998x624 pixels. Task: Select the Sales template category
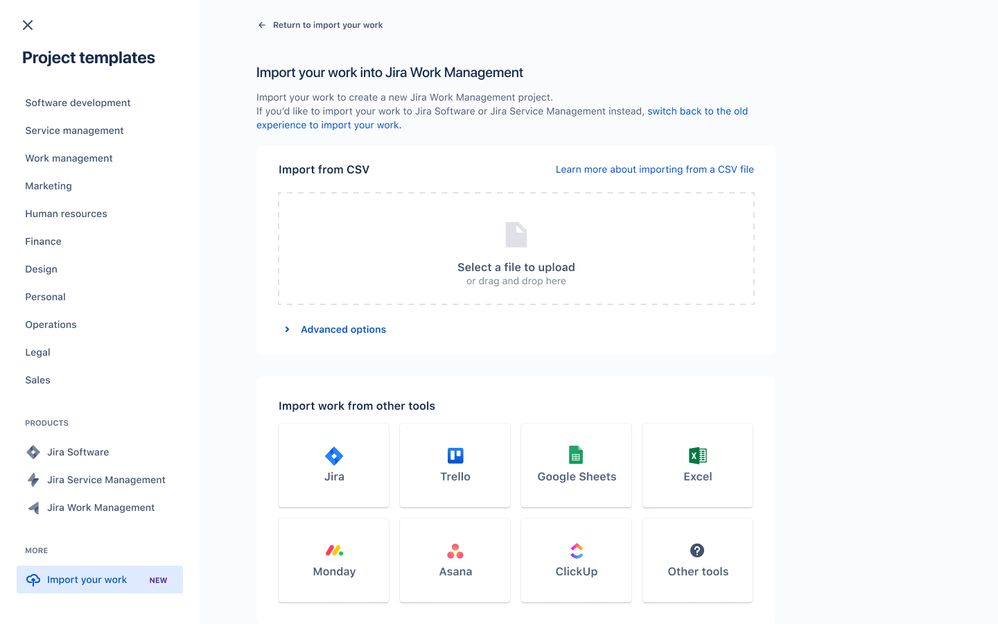38,379
